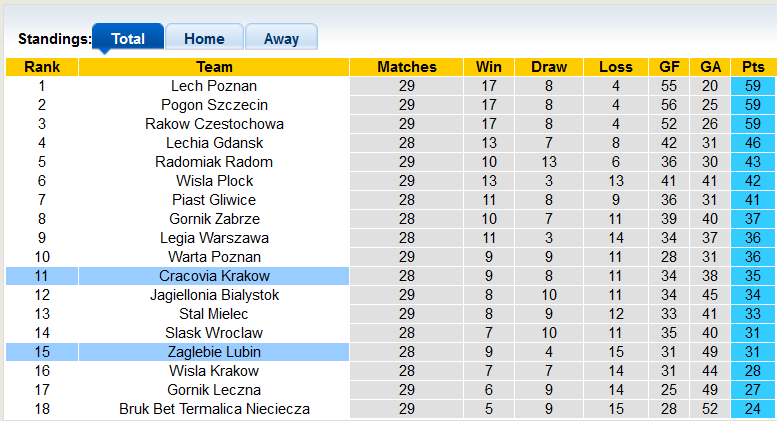Select the Lechia Gdansk row
Image resolution: width=777 pixels, height=421 pixels.
point(214,143)
